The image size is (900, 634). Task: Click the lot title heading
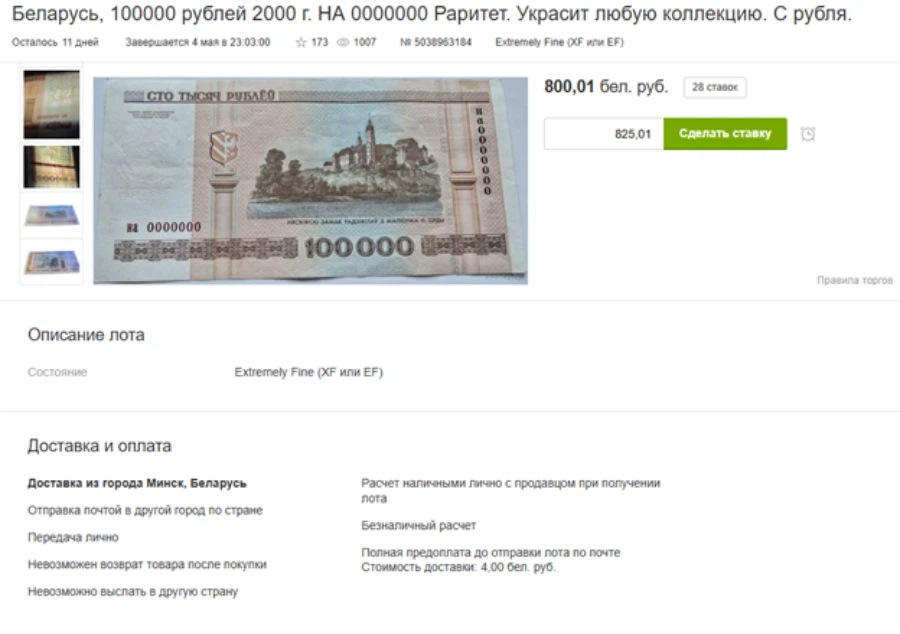pyautogui.click(x=432, y=14)
